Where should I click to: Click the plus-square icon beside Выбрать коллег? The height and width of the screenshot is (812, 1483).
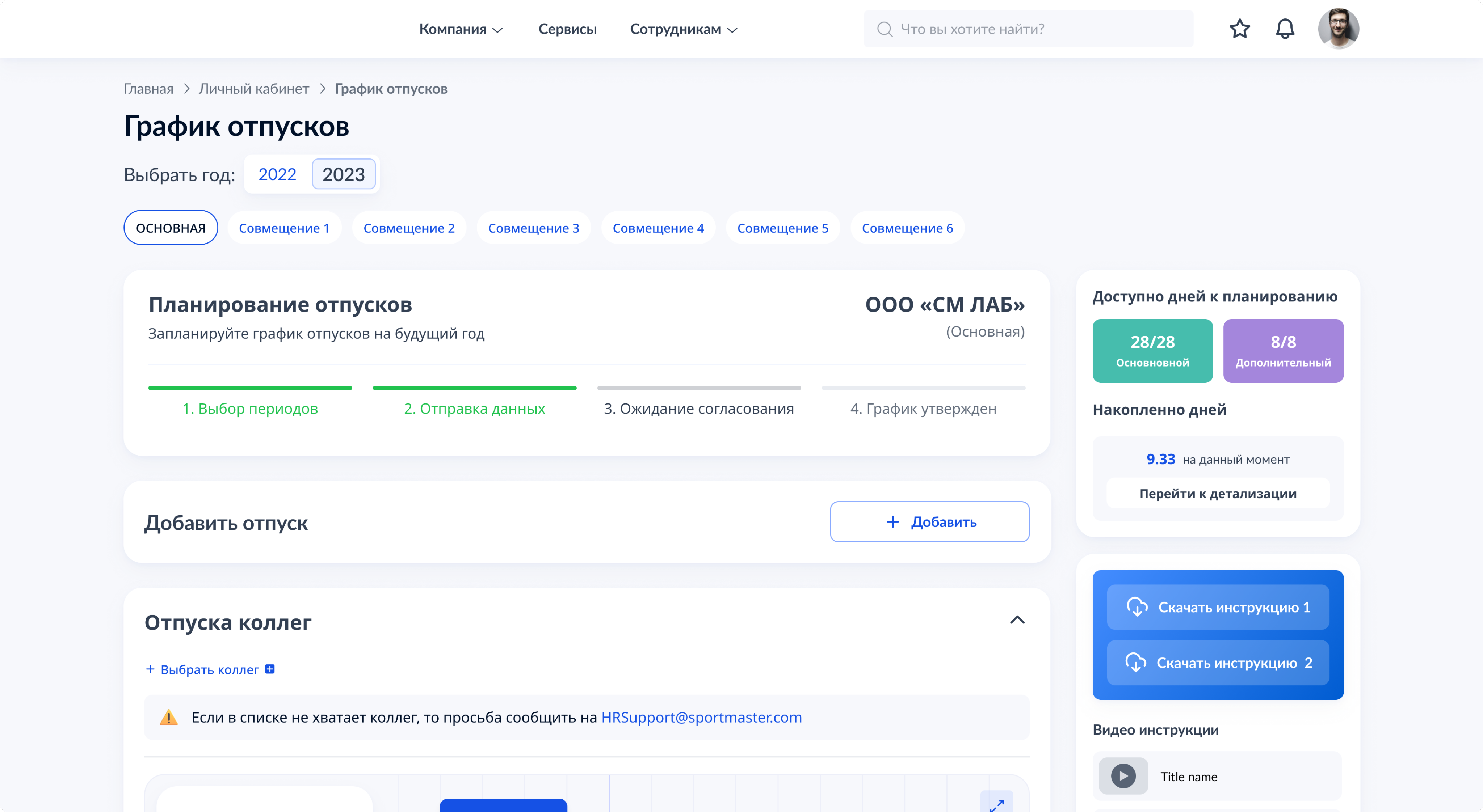(x=269, y=669)
